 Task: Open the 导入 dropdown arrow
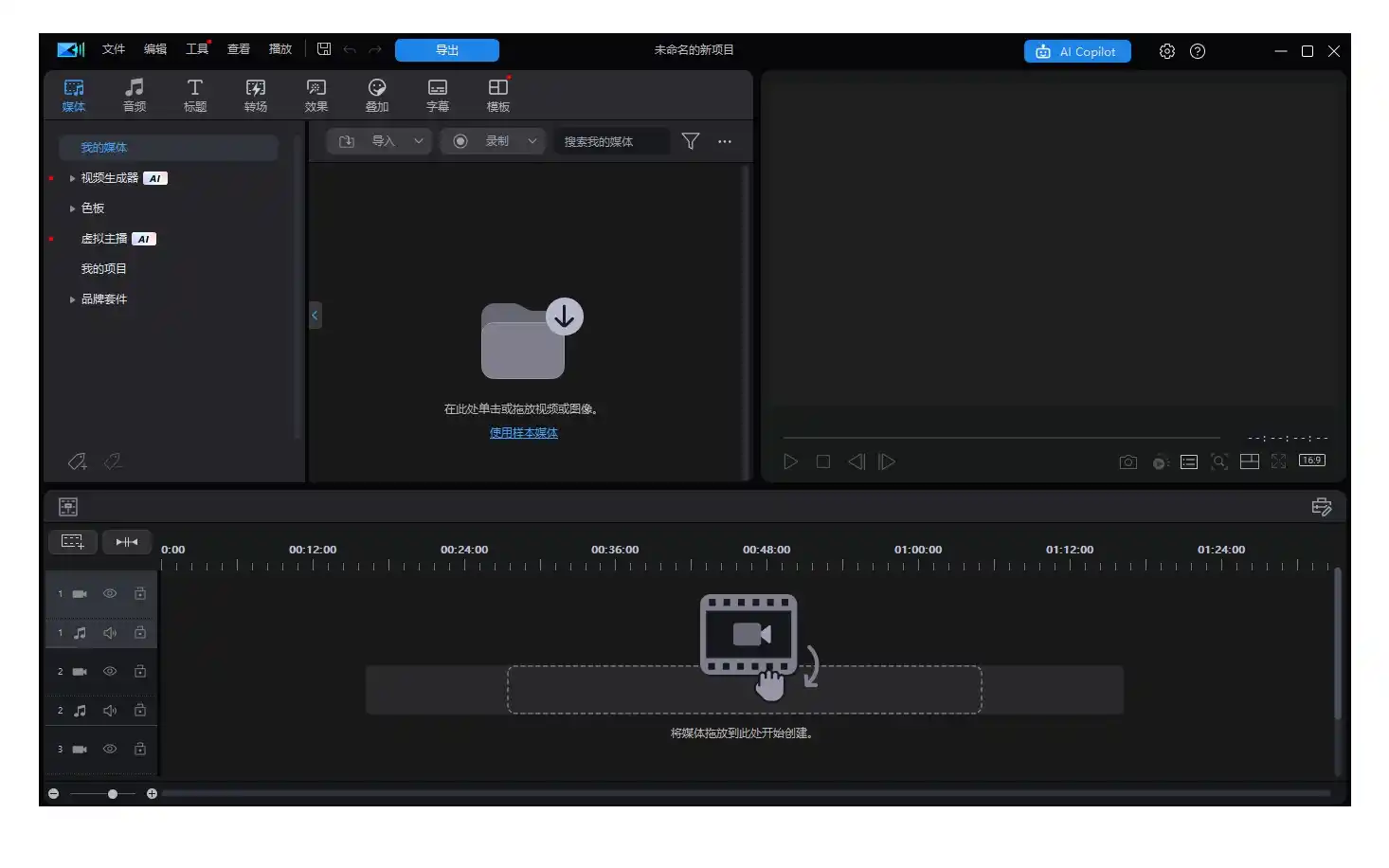click(418, 141)
